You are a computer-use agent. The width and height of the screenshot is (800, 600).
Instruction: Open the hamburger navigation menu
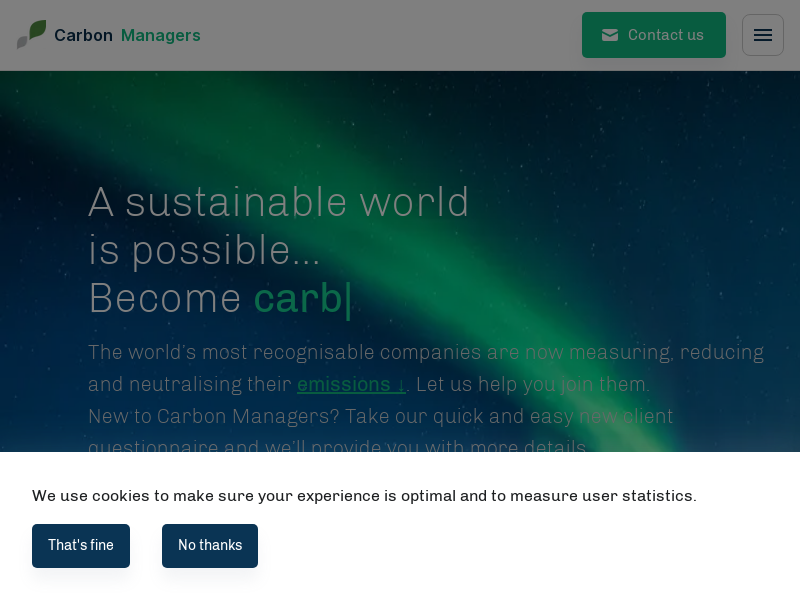point(762,35)
